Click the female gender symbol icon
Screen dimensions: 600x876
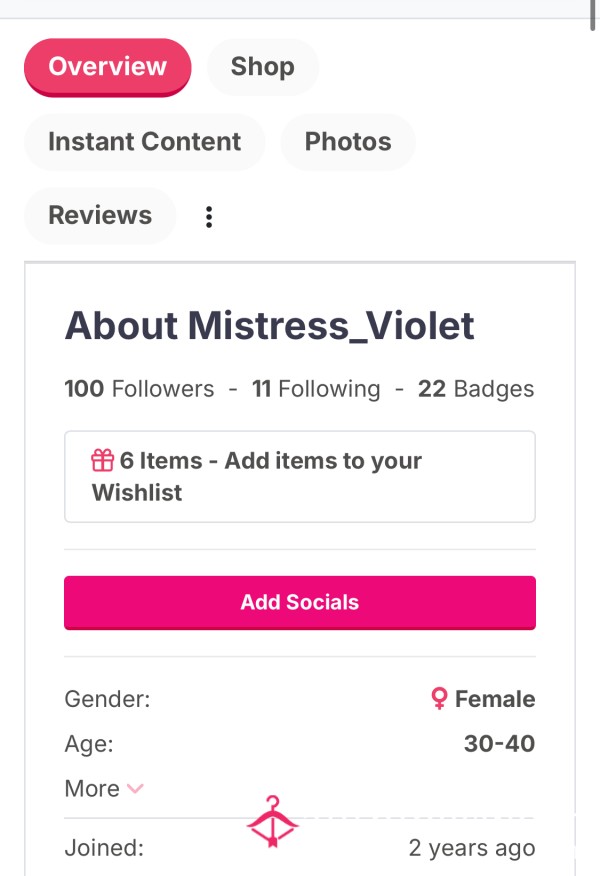pos(440,698)
